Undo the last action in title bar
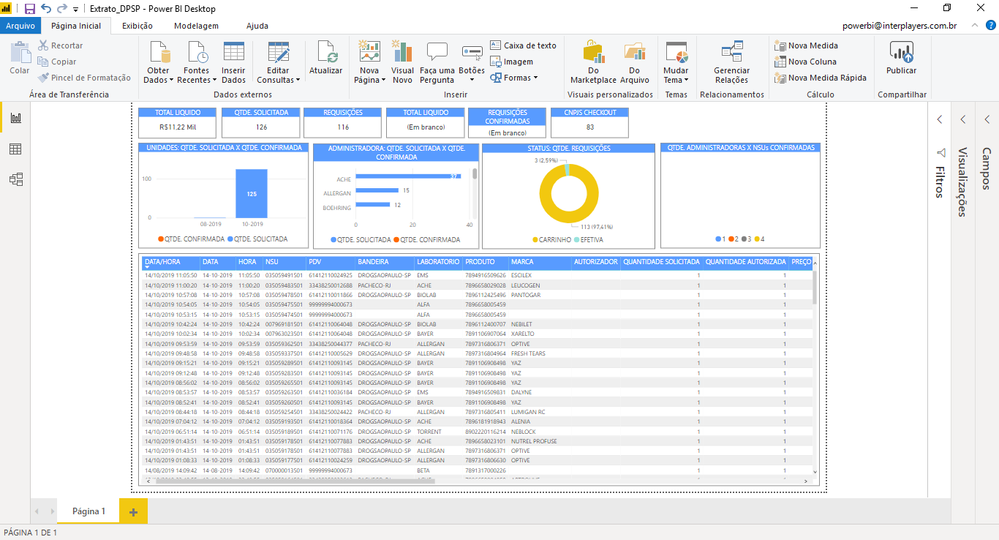999x540 pixels. click(x=46, y=8)
